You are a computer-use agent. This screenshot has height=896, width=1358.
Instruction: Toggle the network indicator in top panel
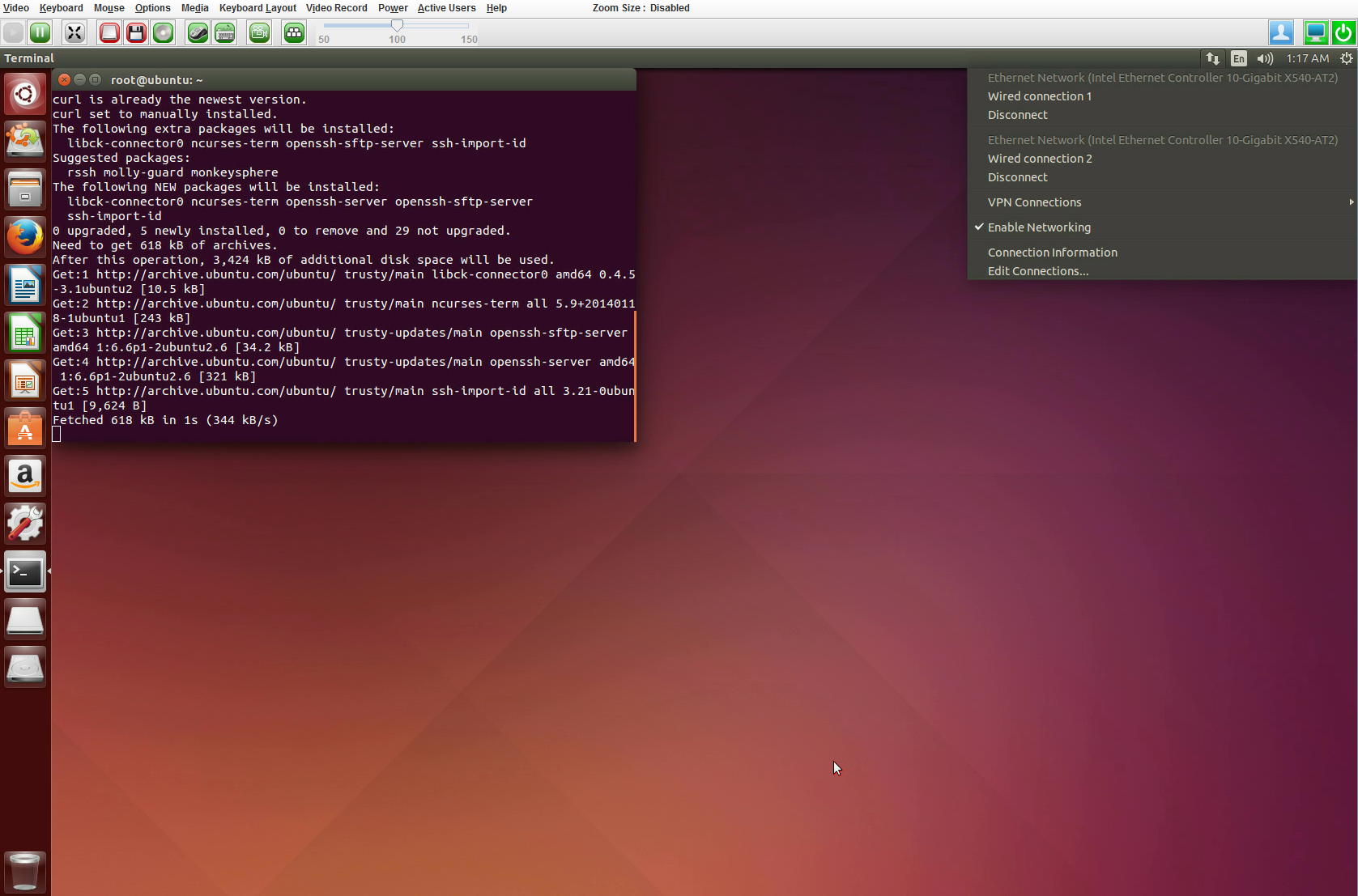(1212, 58)
